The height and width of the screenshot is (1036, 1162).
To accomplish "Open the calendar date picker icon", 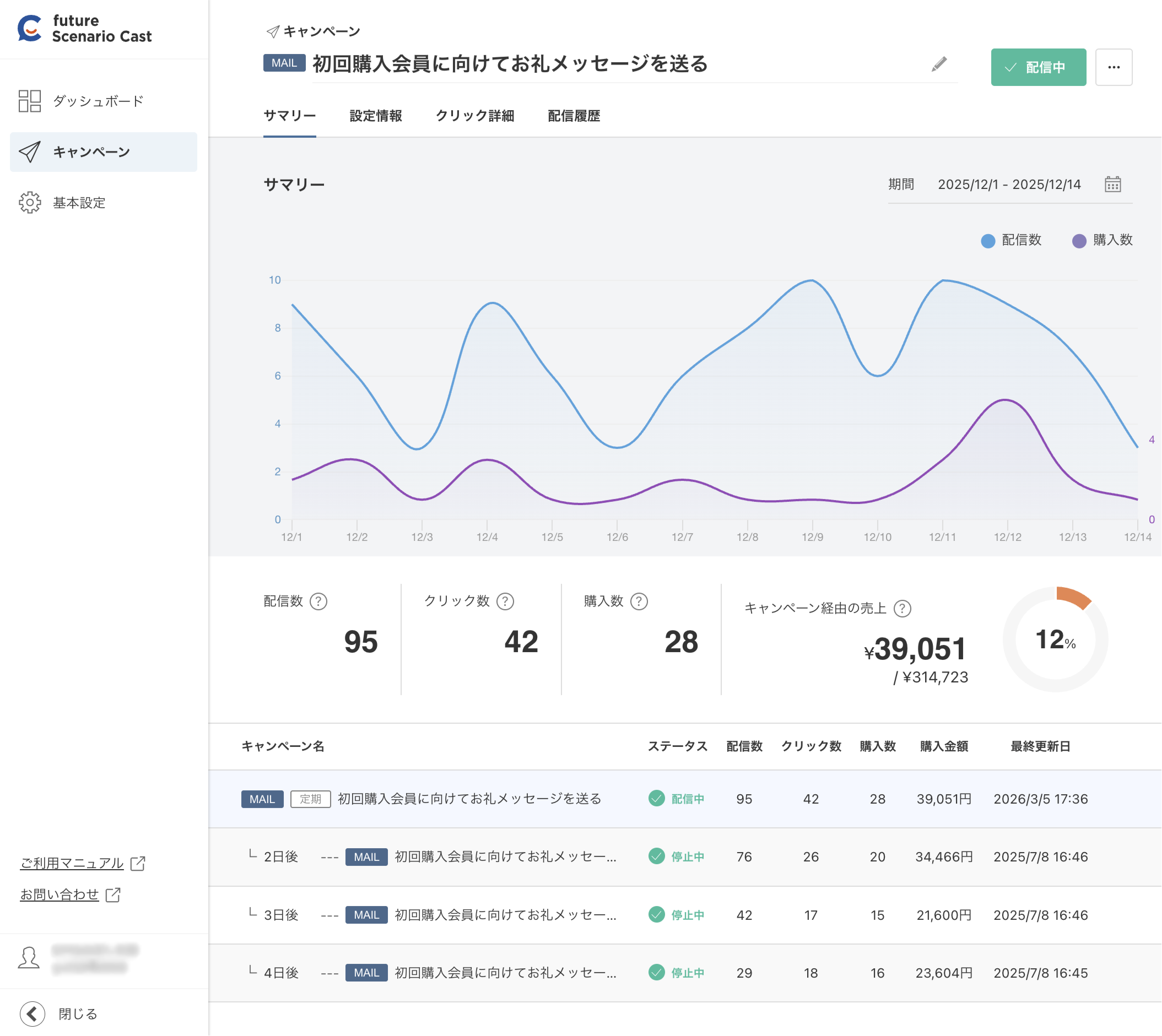I will (x=1112, y=185).
